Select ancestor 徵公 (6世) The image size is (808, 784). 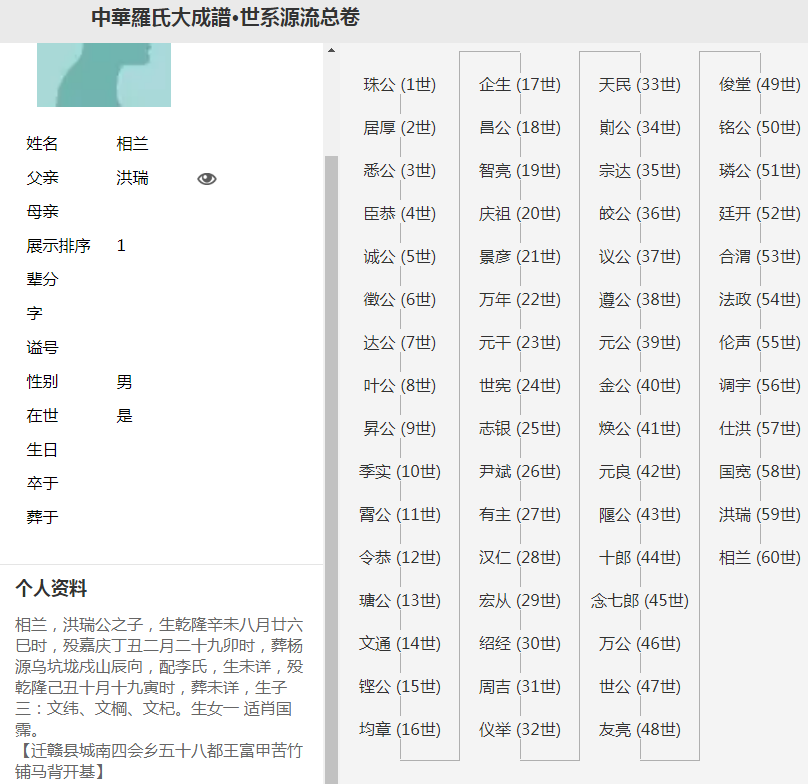(x=399, y=299)
